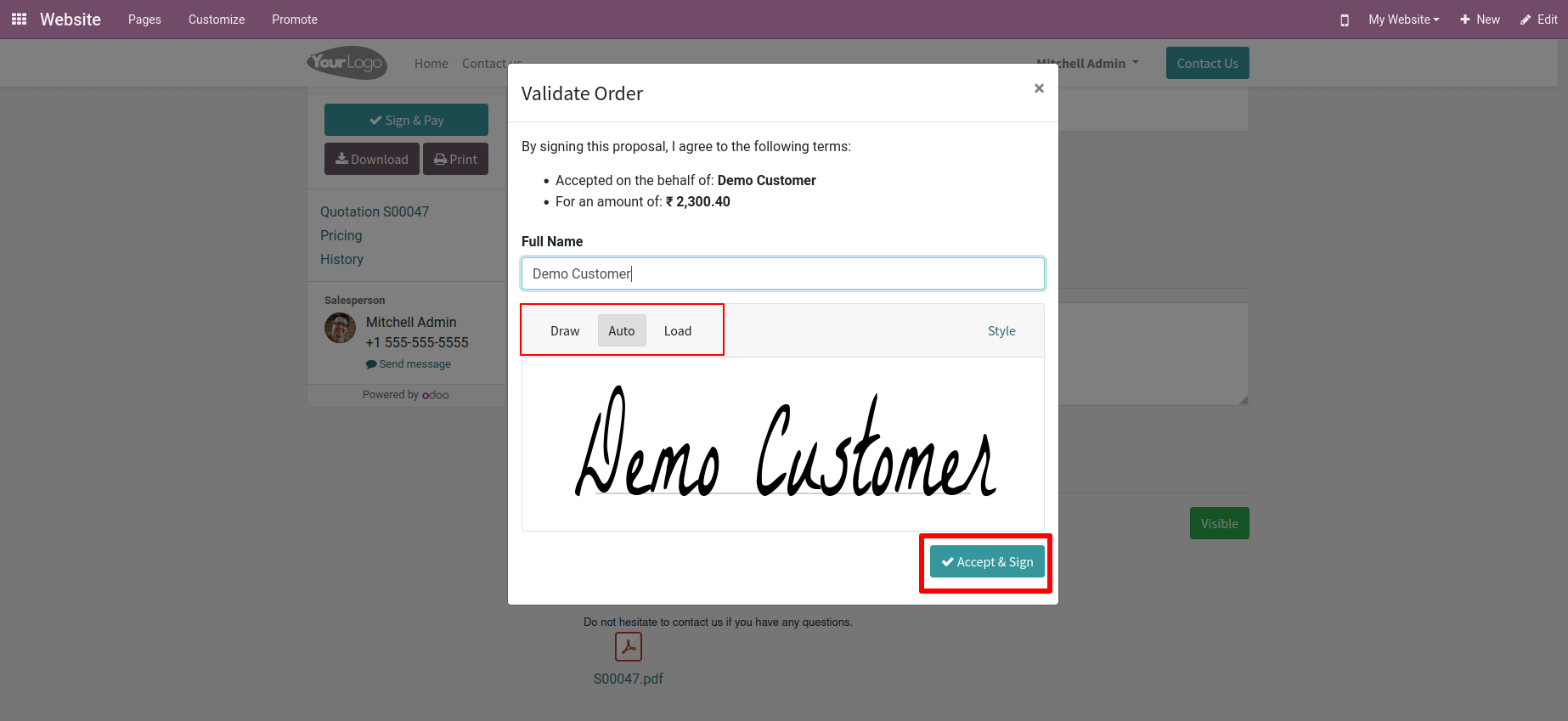Open the apps grid icon
1568x721 pixels.
tap(19, 19)
